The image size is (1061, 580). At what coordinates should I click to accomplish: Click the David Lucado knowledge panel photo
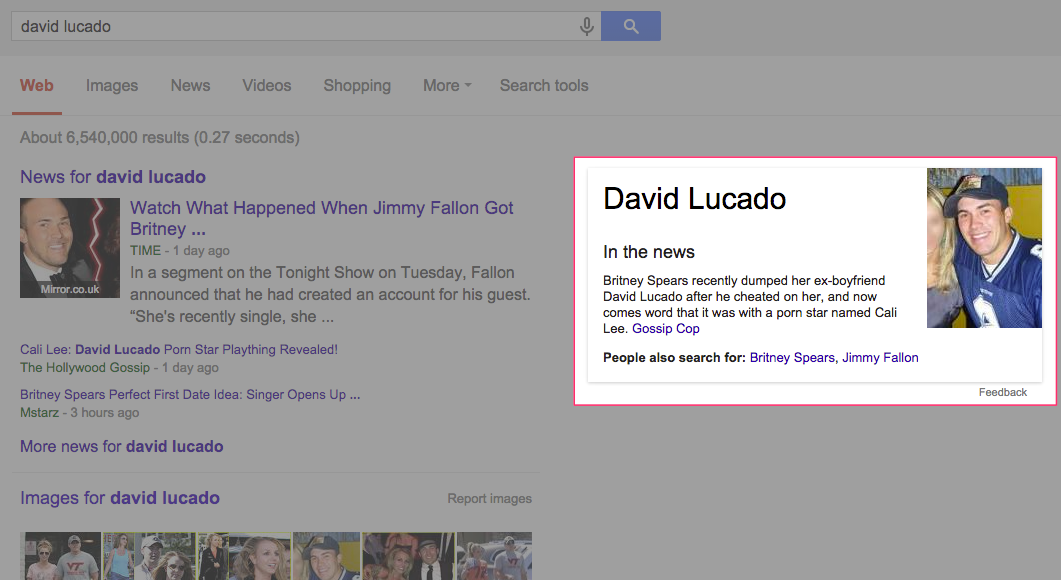[x=984, y=248]
